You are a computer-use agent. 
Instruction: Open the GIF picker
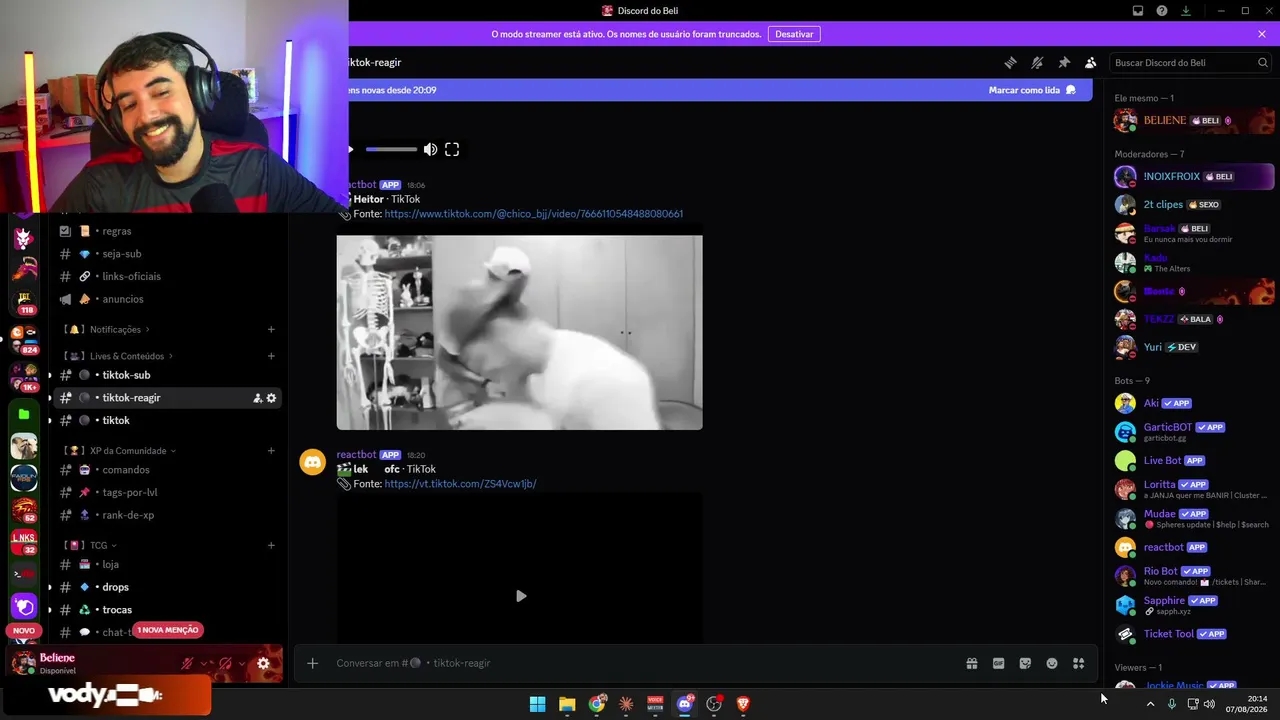point(998,663)
